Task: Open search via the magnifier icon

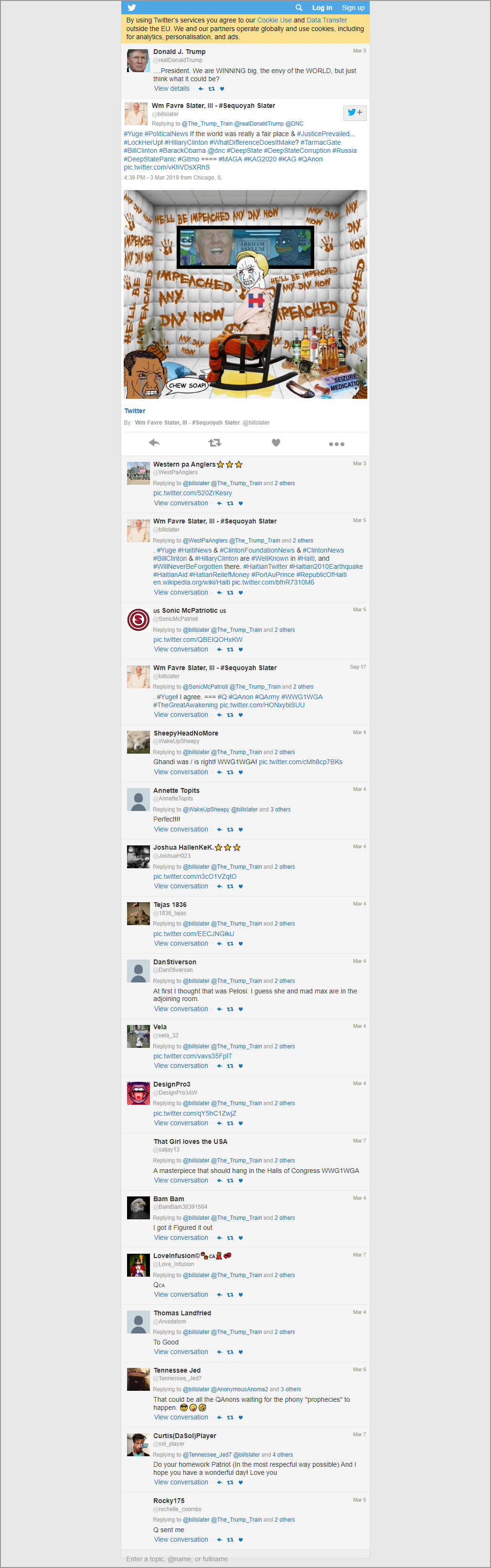Action: point(299,7)
